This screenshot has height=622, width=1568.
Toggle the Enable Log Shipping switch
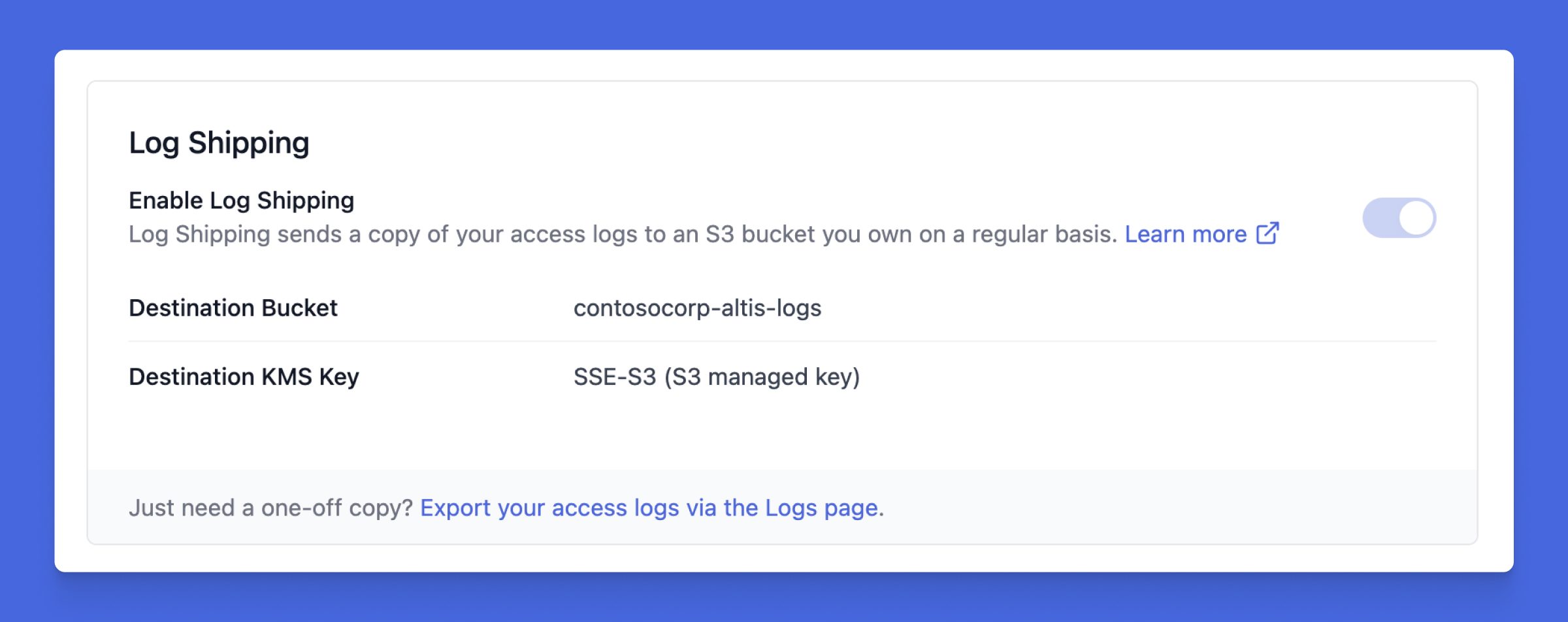[1399, 218]
